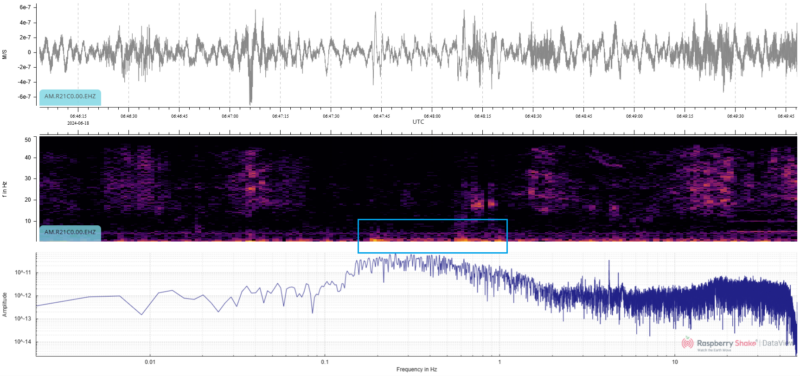Viewport: 800px width, 376px height.
Task: Click the AM.R21C0.00.EHZ waveform channel label
Action: [70, 97]
